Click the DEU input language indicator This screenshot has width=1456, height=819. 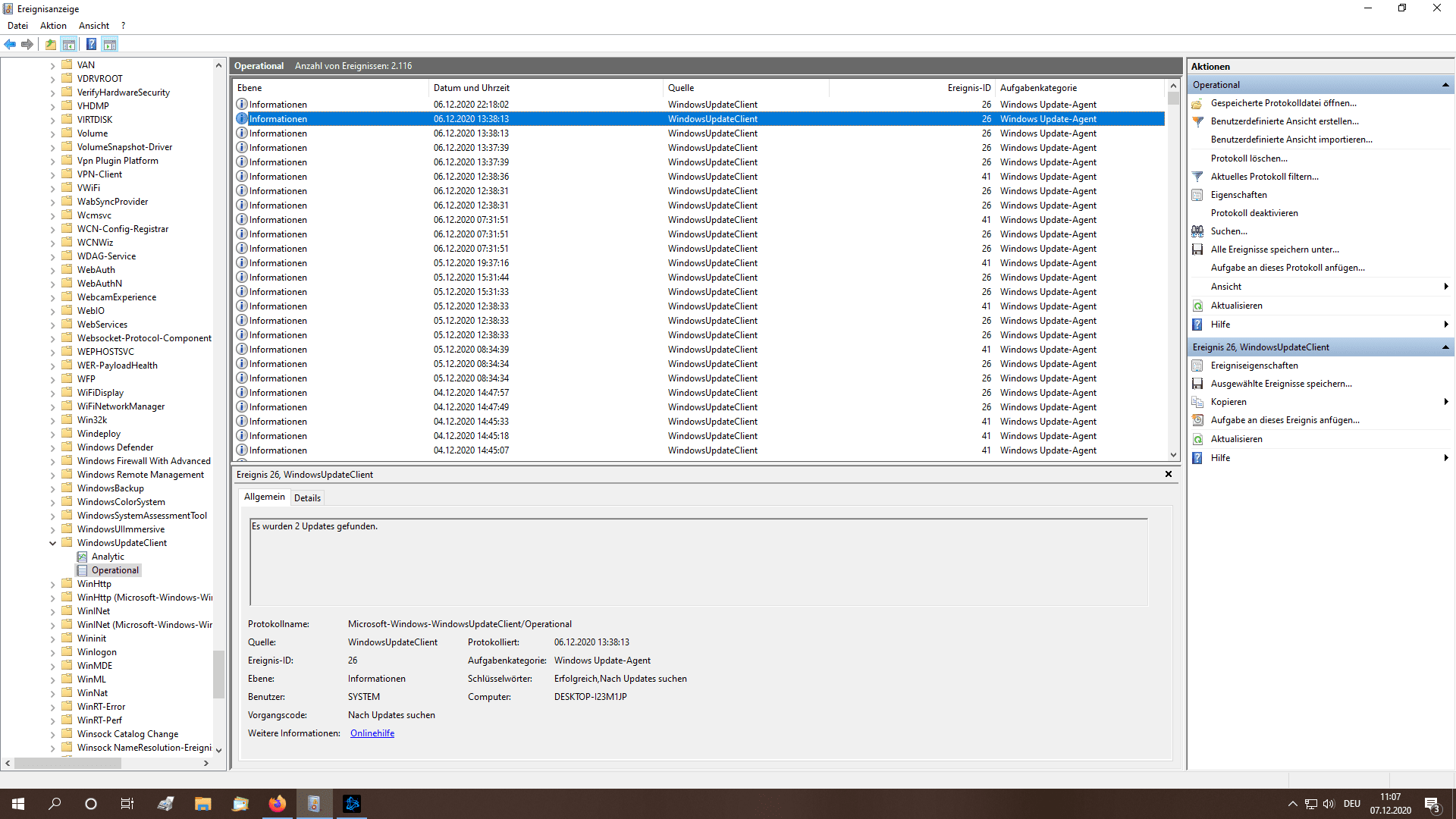click(x=1352, y=804)
